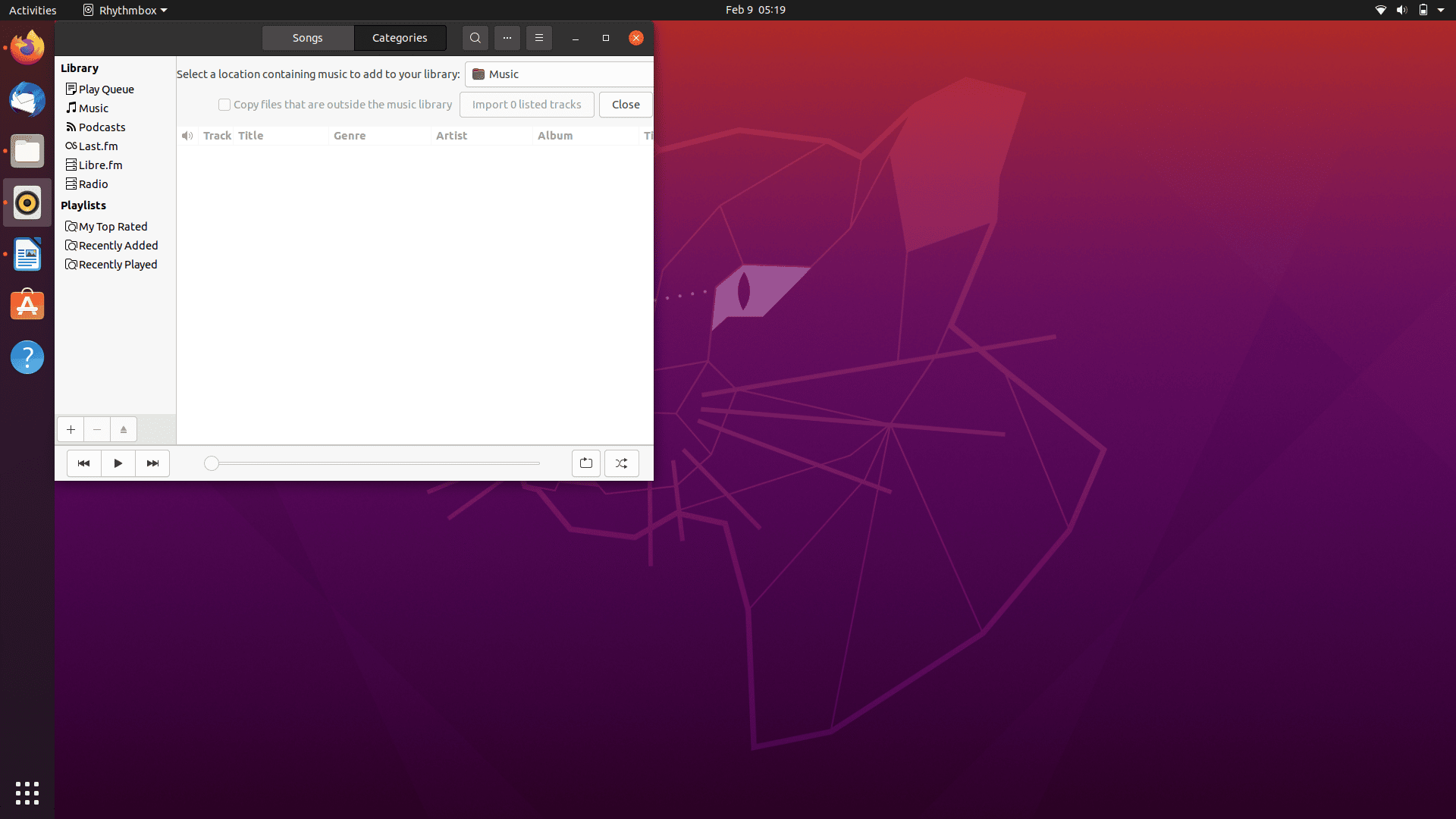Click the add playlist plus button
1456x819 pixels.
point(71,430)
